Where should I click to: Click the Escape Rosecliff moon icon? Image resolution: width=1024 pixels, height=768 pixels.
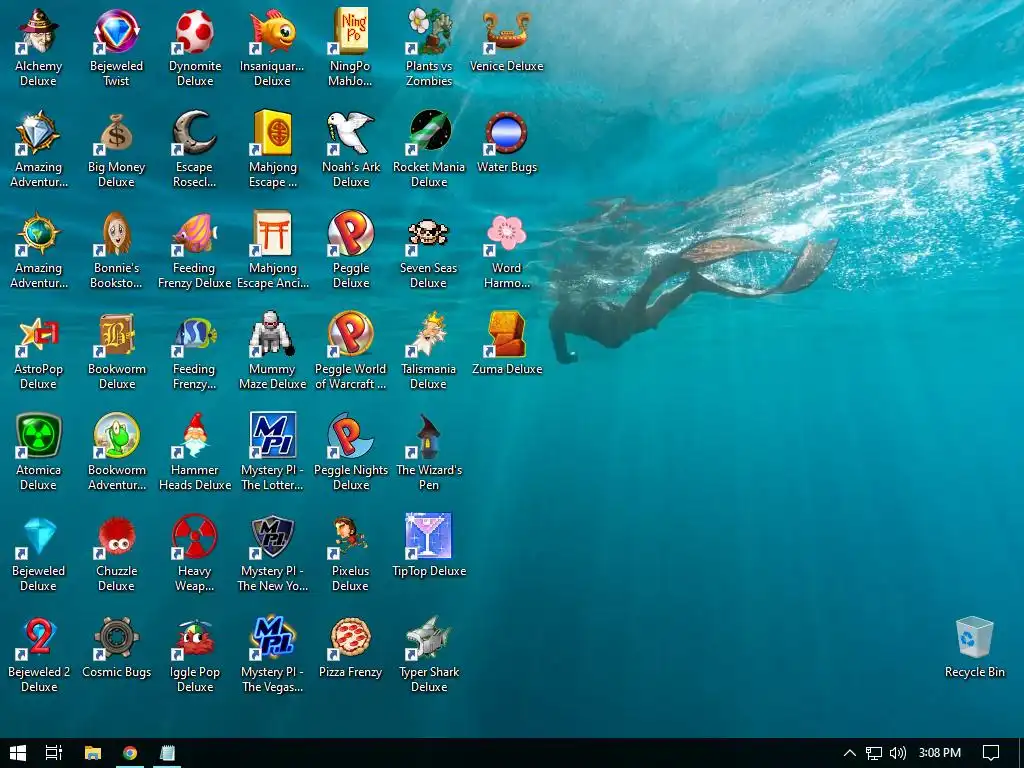195,133
